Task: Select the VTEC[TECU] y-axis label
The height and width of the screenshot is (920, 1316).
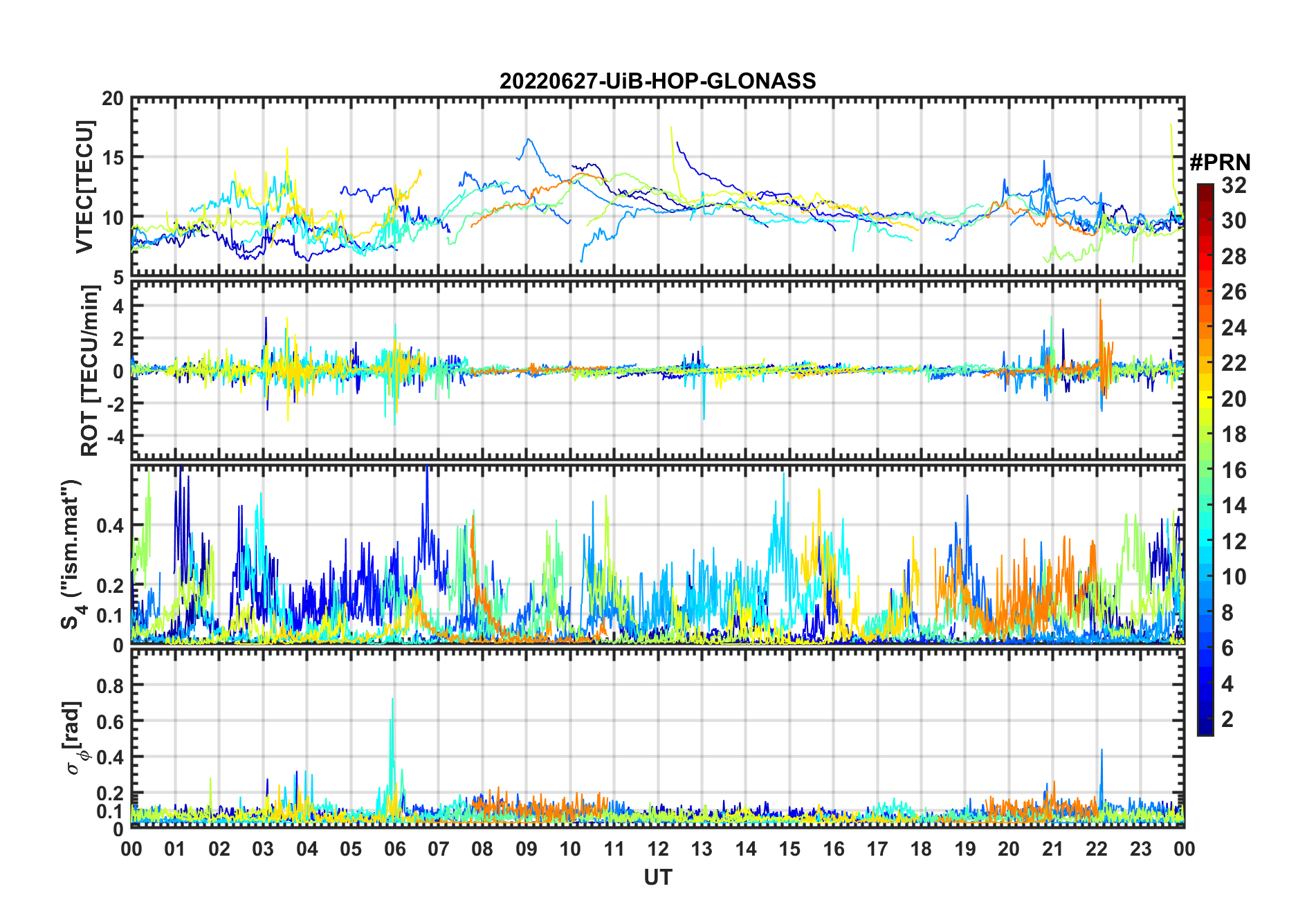Action: click(84, 187)
